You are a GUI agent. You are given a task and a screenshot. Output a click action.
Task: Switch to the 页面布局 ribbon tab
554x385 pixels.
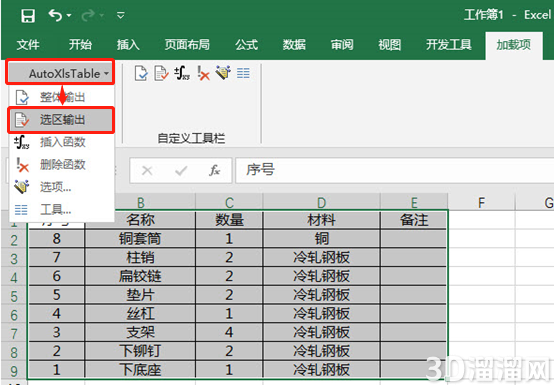(187, 45)
